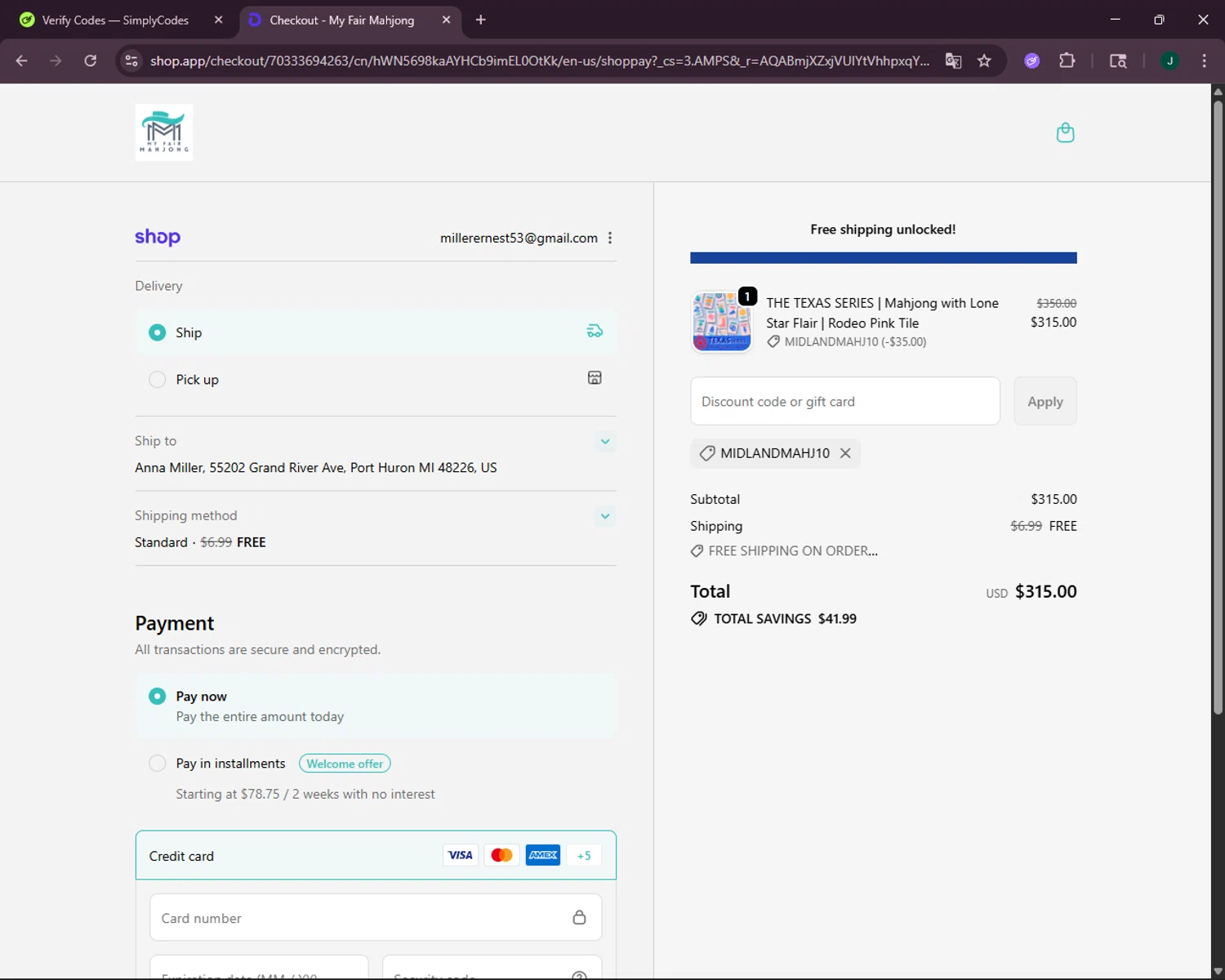The width and height of the screenshot is (1225, 980).
Task: Click the Apply discount button
Action: [x=1045, y=401]
